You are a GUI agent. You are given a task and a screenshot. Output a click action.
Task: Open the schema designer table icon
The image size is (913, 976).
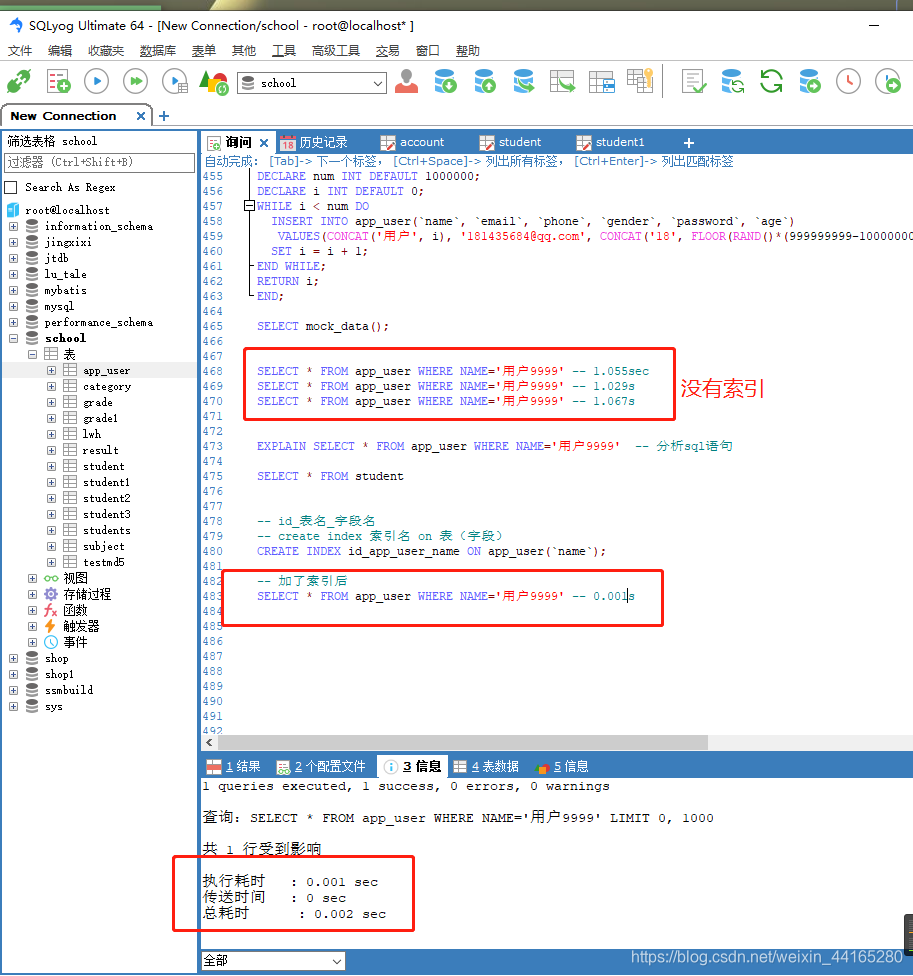(601, 82)
